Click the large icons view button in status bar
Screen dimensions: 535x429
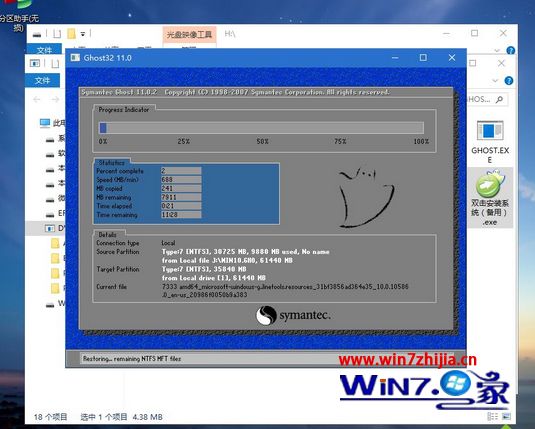507,416
